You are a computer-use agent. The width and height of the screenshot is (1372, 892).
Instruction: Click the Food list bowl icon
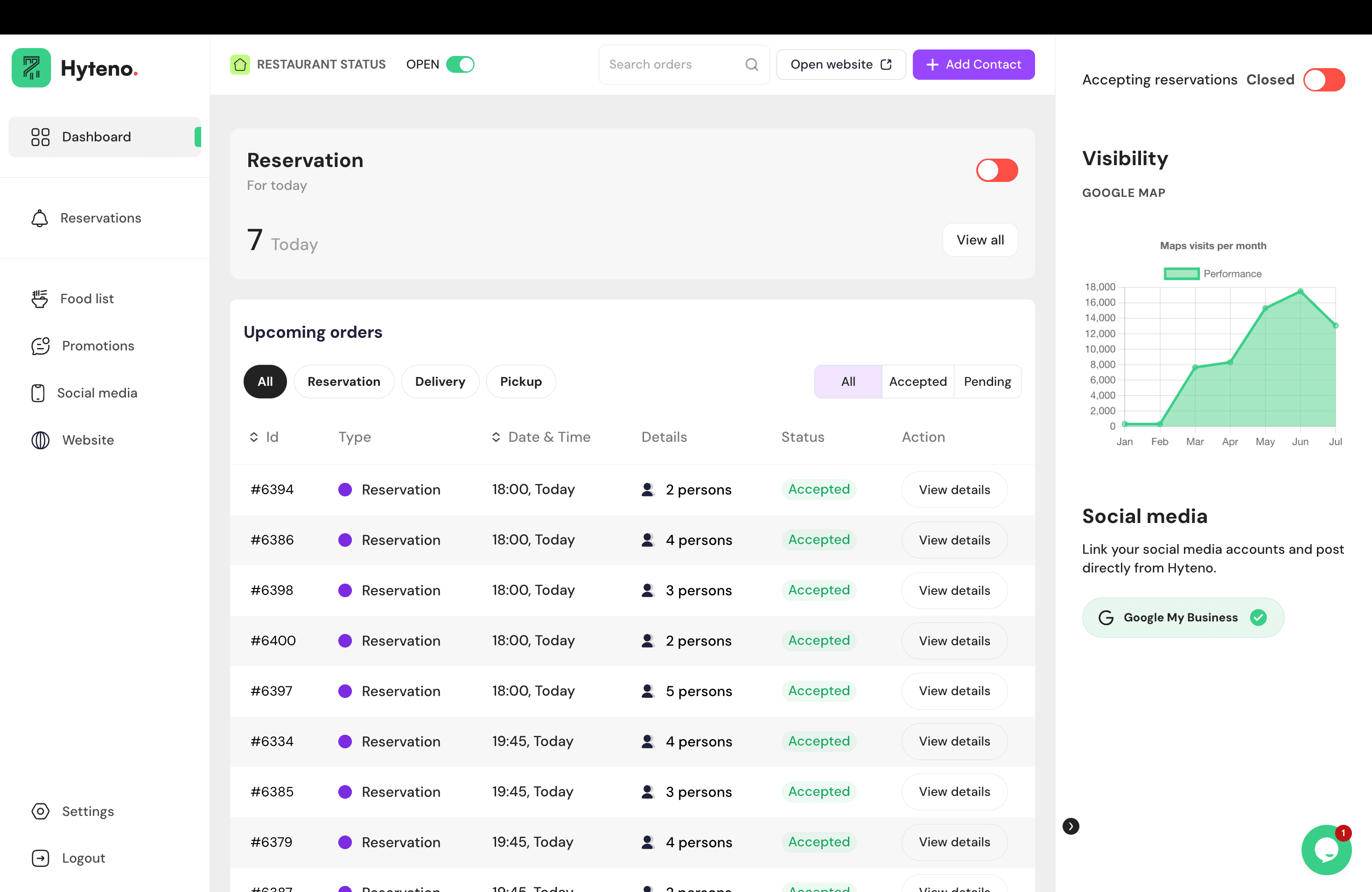39,299
